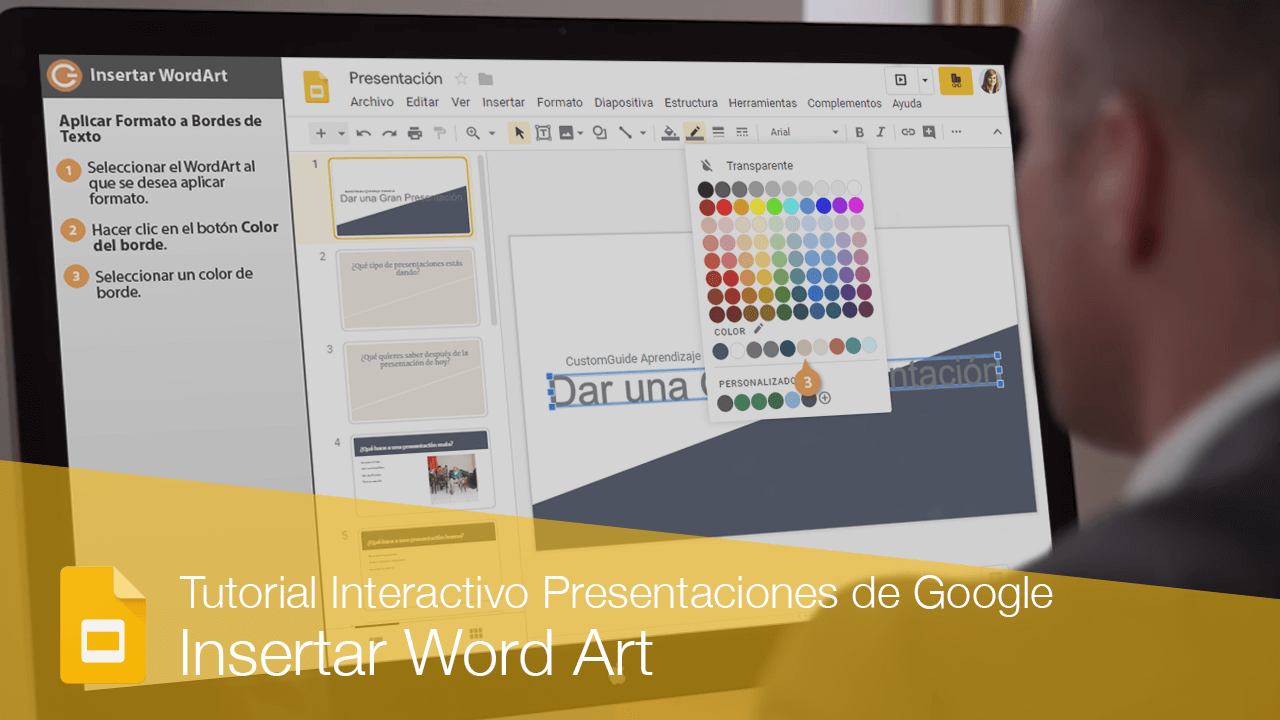Click the CustomGuide logo in sidebar
Image resolution: width=1280 pixels, height=720 pixels.
coord(65,75)
